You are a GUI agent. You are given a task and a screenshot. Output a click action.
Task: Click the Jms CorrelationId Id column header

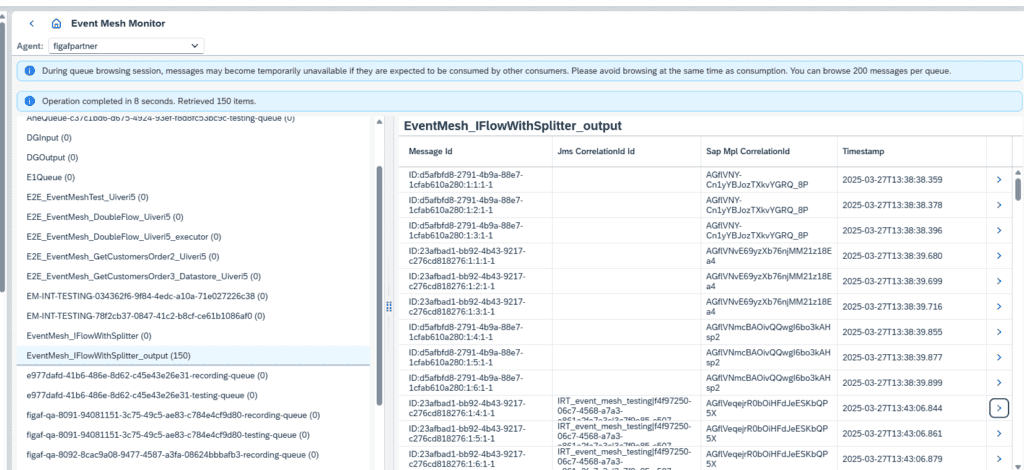pos(626,151)
